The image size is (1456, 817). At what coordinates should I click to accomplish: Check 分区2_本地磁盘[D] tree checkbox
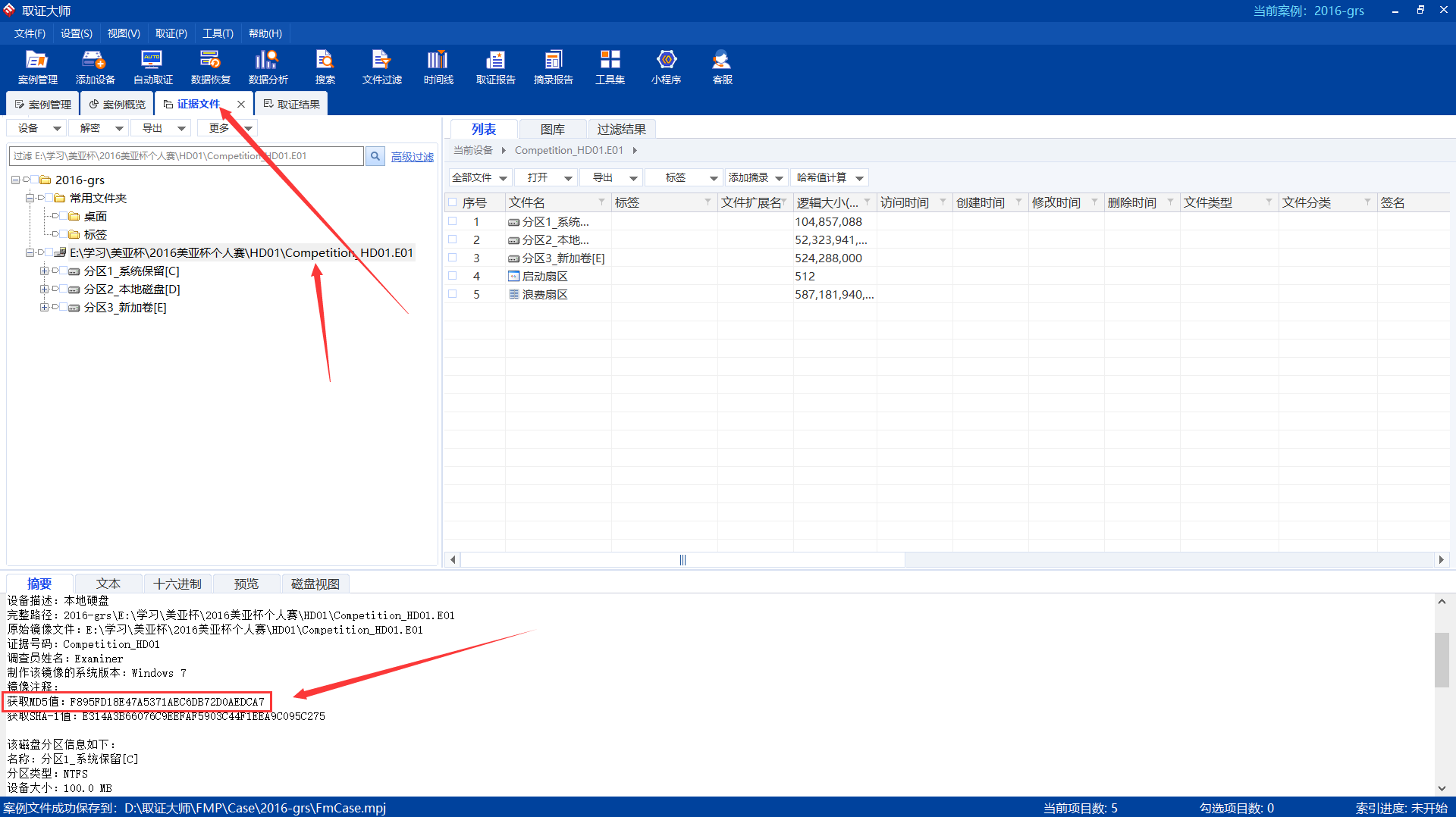[x=63, y=289]
